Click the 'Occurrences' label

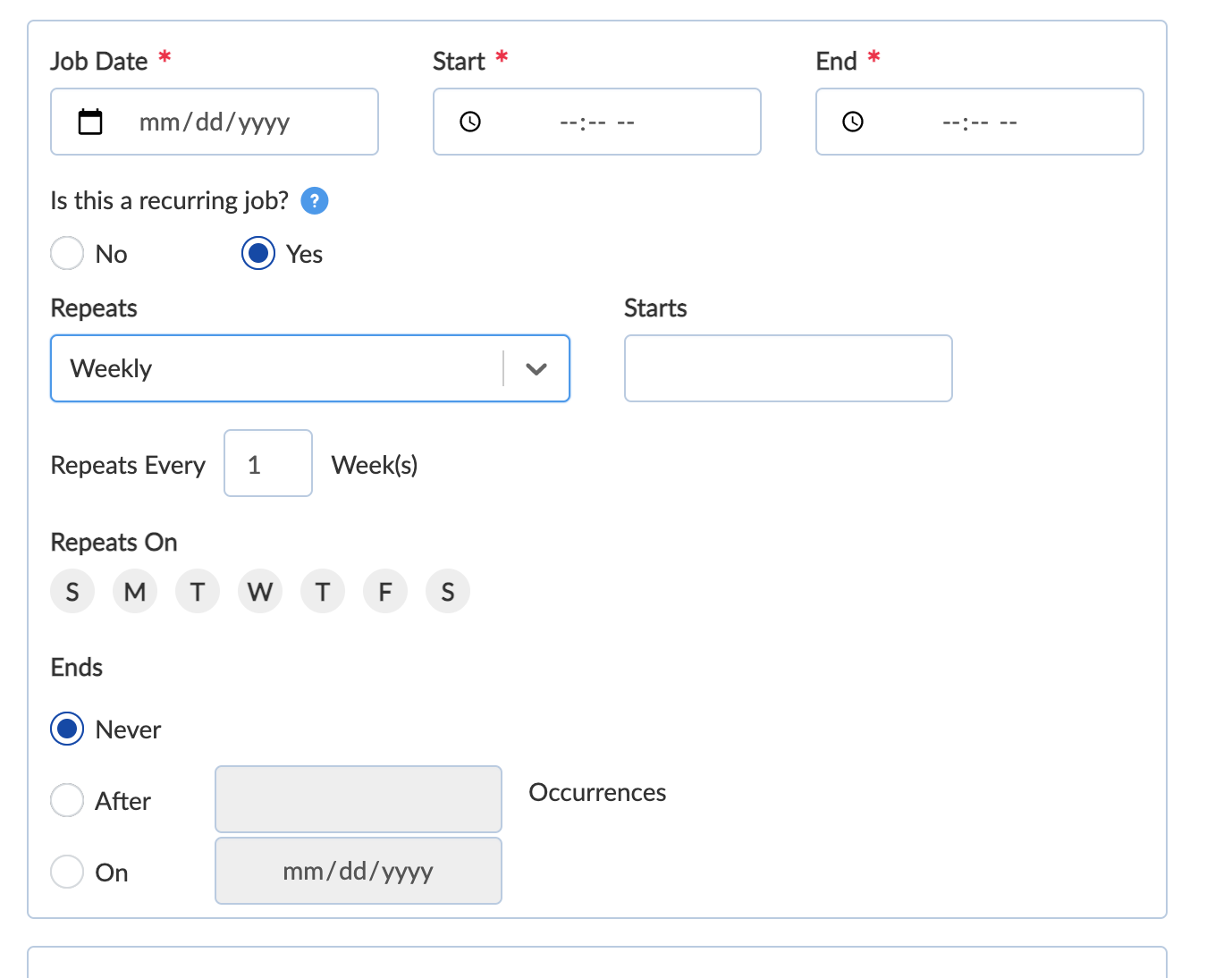pos(597,792)
